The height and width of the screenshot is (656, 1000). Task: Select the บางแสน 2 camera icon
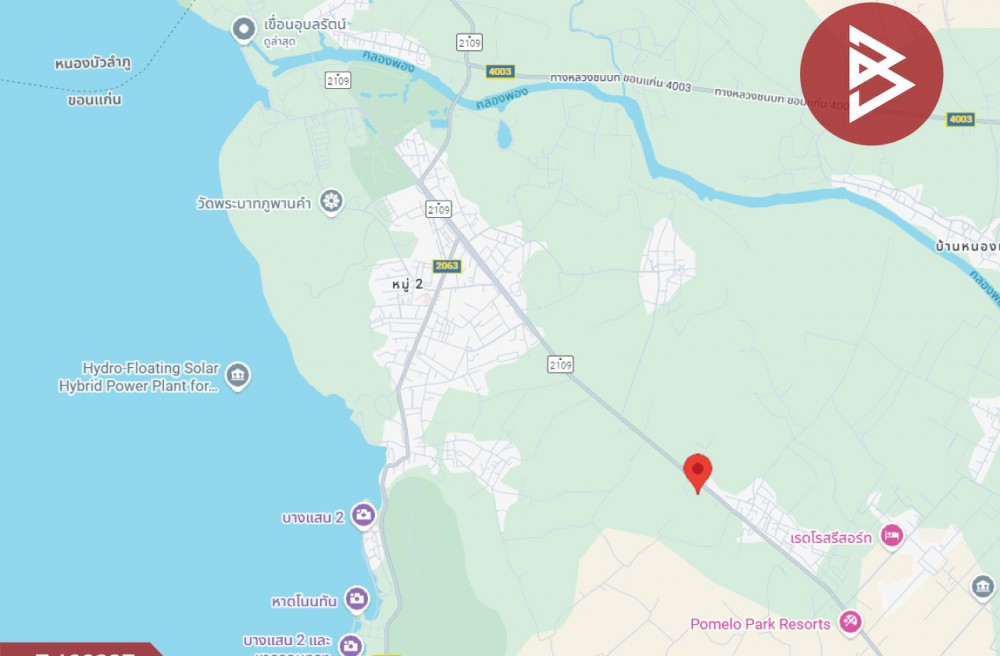pyautogui.click(x=364, y=515)
